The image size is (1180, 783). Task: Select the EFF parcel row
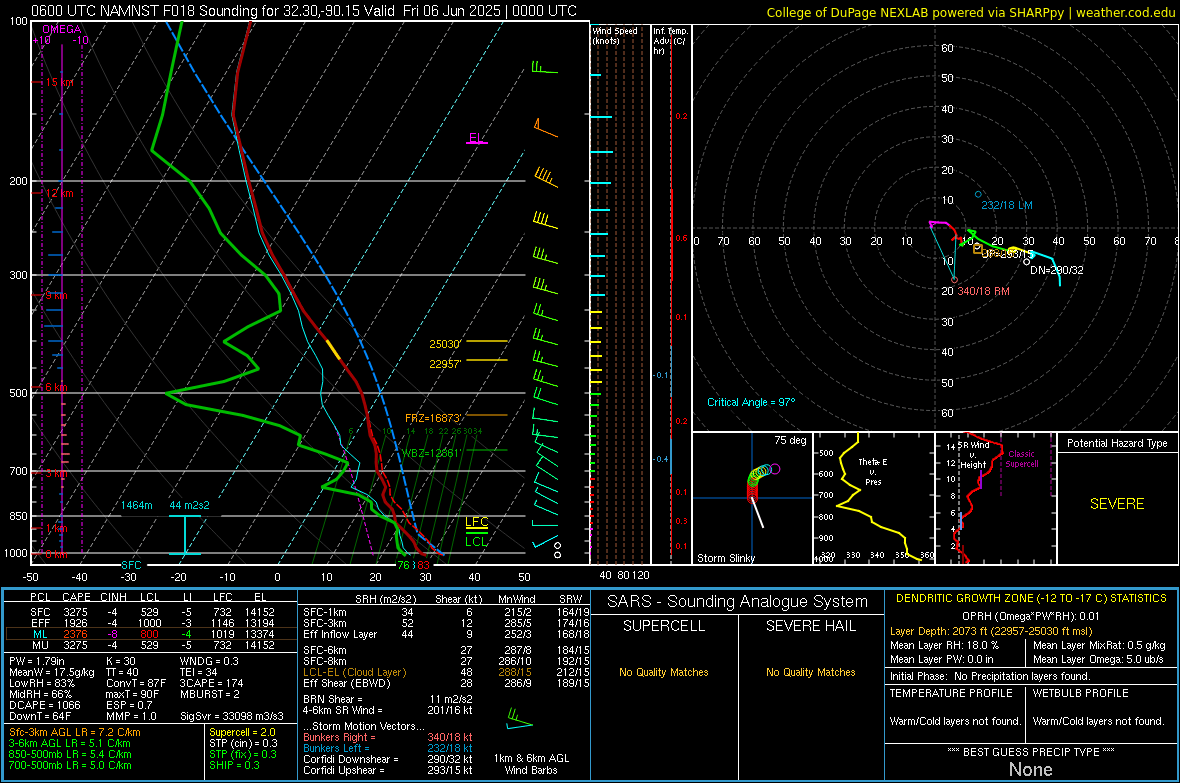151,623
